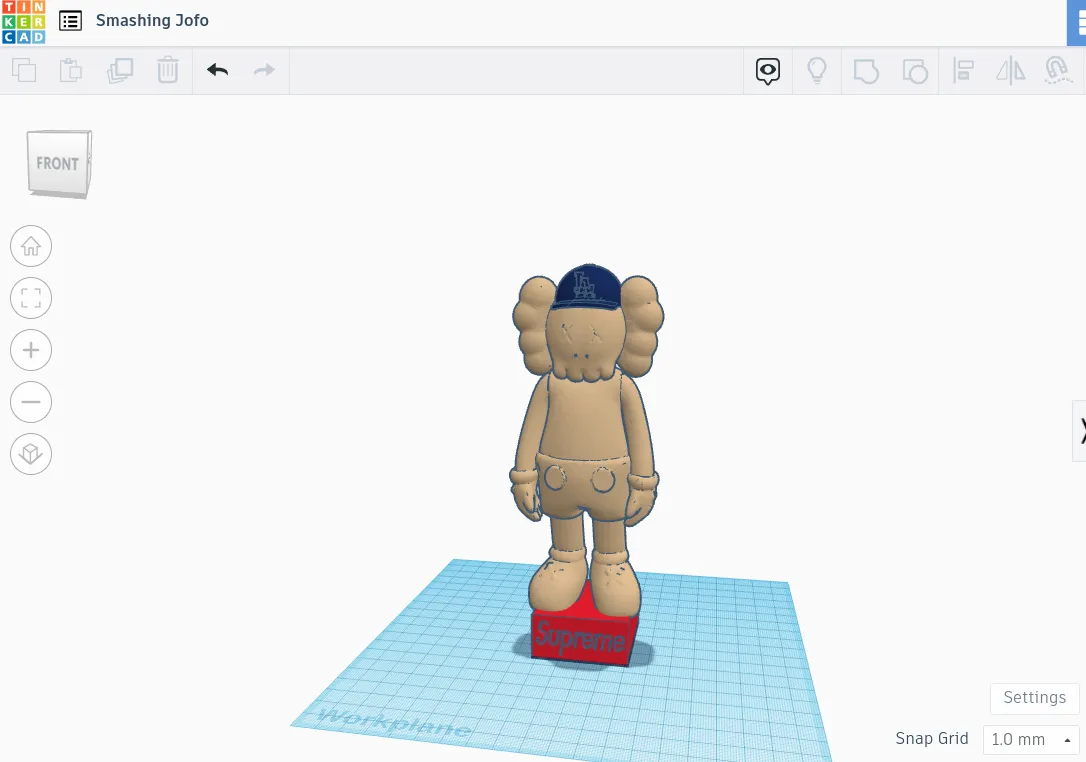The width and height of the screenshot is (1086, 762).
Task: Click the Paste clipboard icon
Action: pos(71,70)
